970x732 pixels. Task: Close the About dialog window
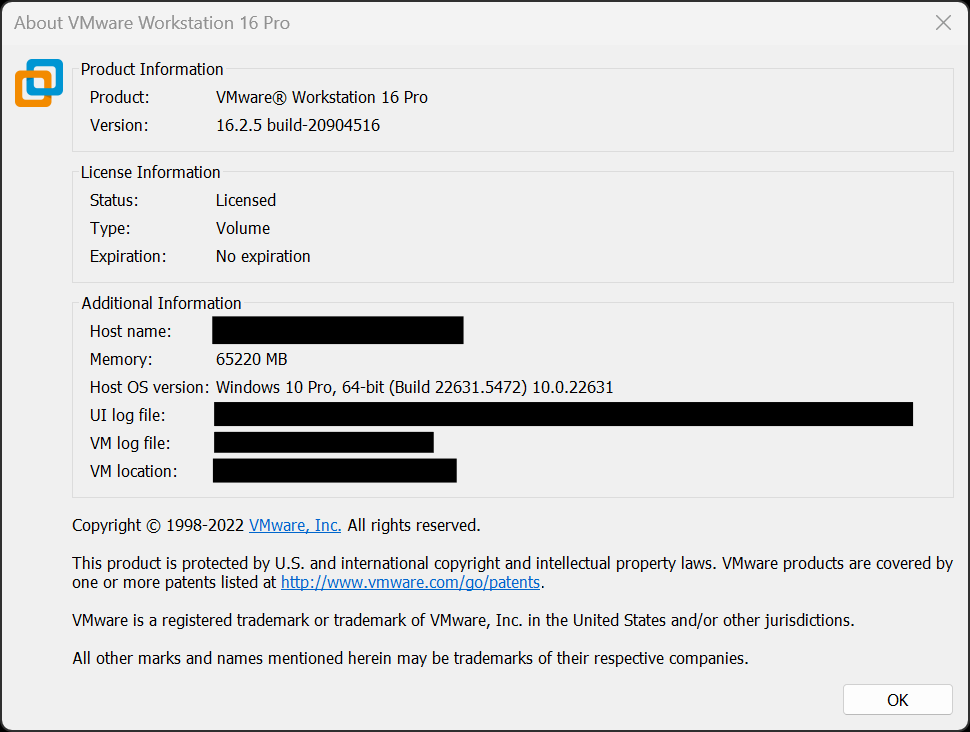tap(942, 23)
